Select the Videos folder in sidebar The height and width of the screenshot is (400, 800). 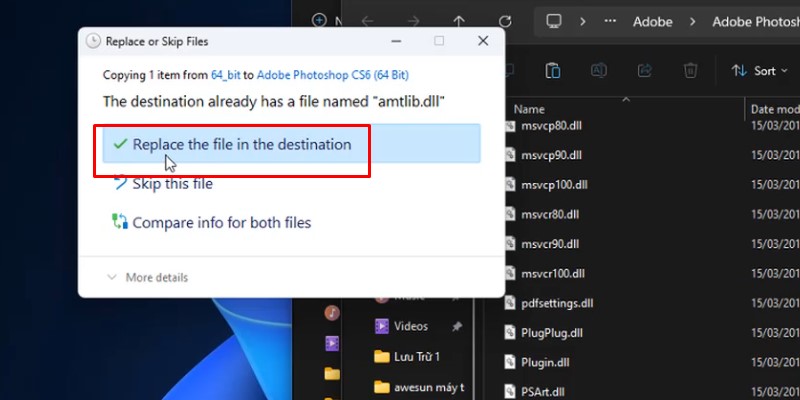[410, 326]
